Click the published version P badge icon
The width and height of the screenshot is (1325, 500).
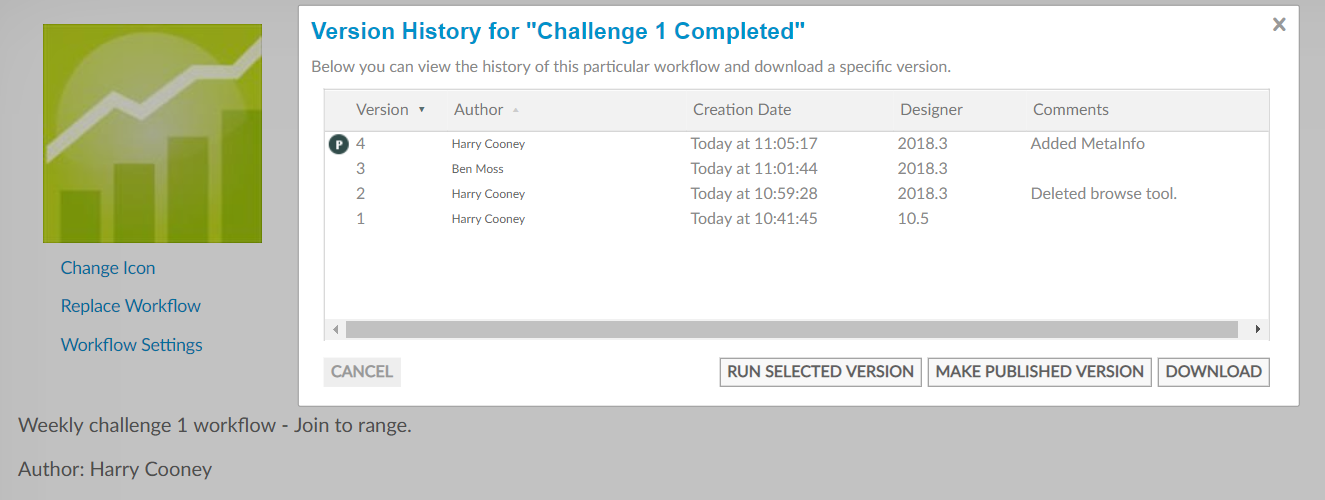pos(338,144)
